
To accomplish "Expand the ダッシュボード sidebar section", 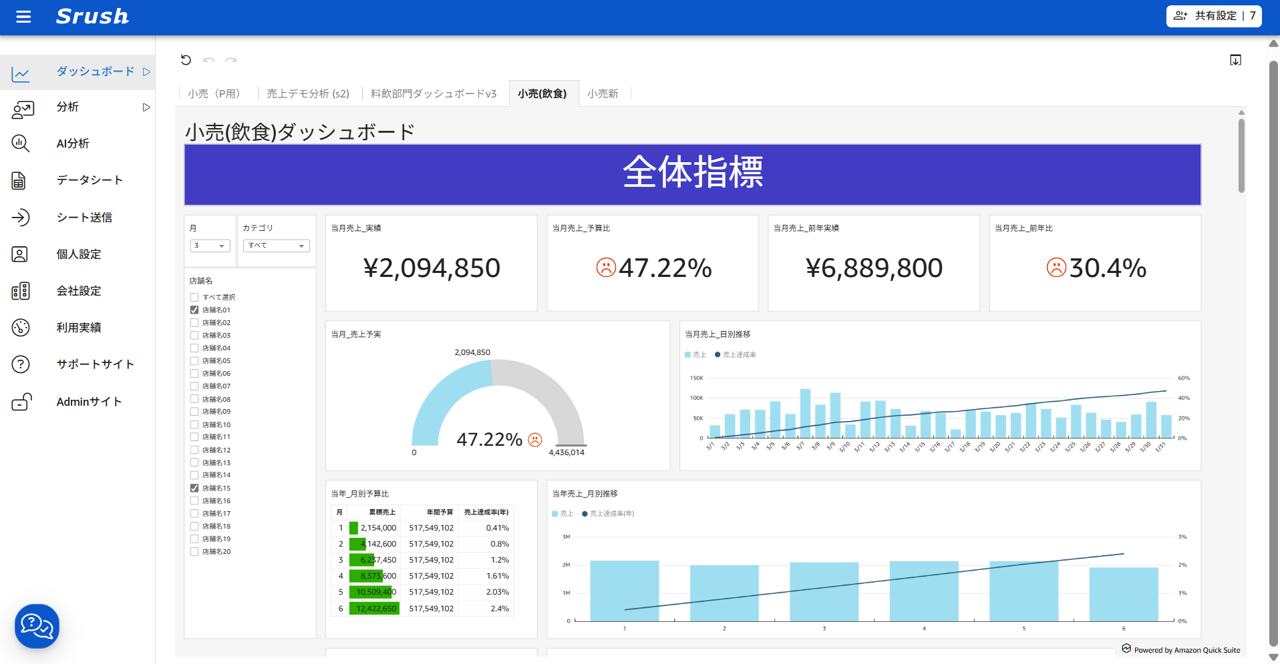I will coord(144,72).
